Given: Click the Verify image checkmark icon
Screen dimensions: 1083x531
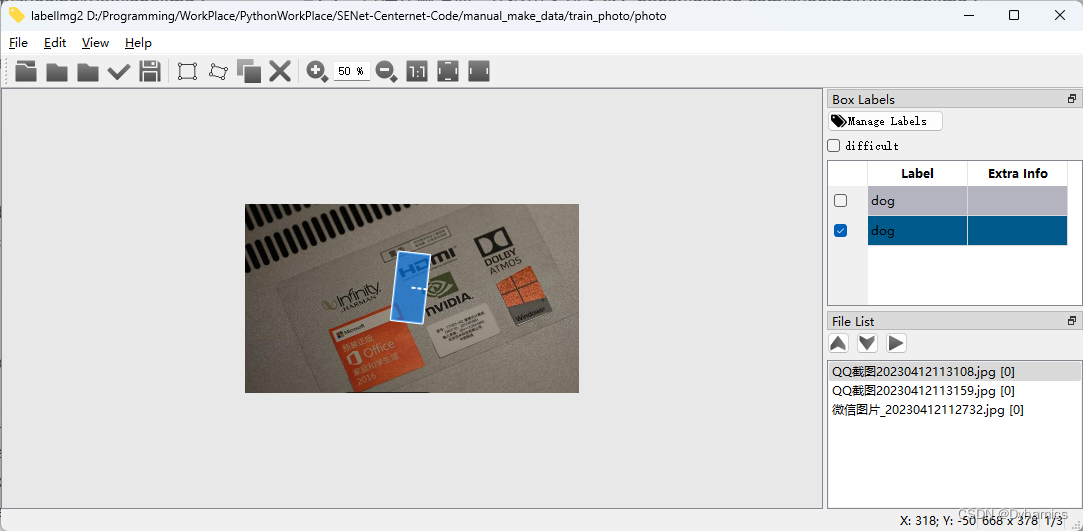Looking at the screenshot, I should (x=119, y=71).
